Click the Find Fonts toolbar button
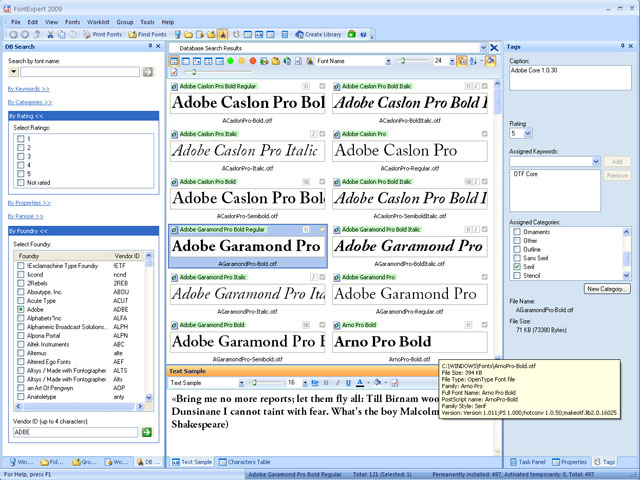The width and height of the screenshot is (640, 480). [147, 35]
